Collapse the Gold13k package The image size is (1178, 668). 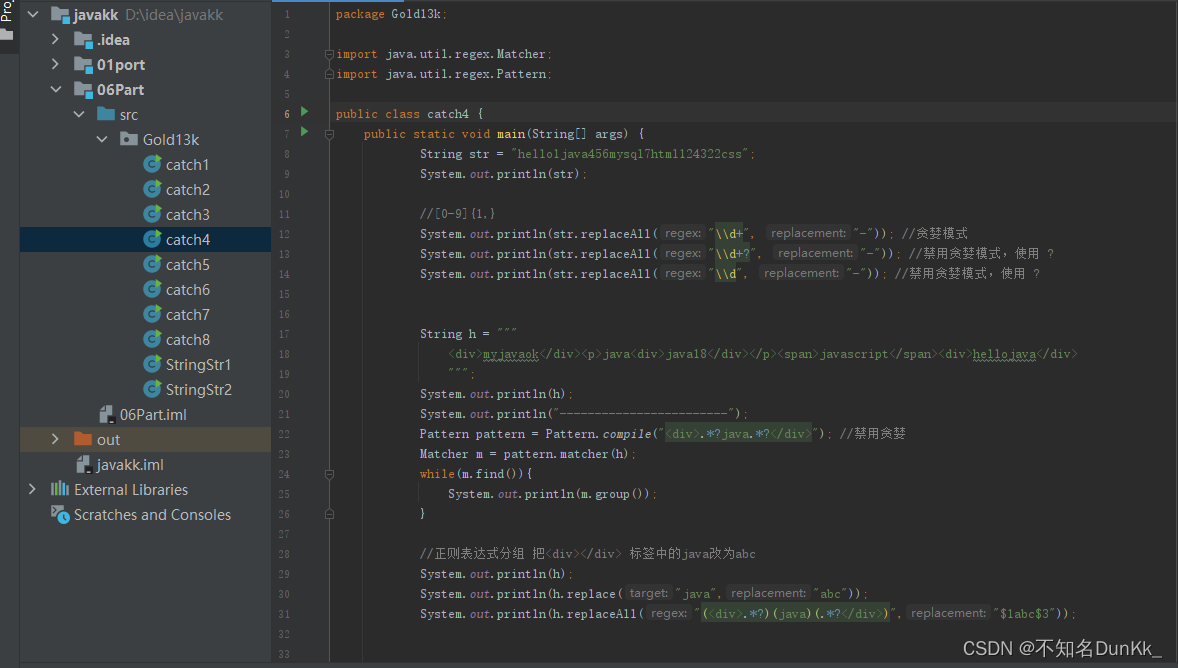[102, 139]
